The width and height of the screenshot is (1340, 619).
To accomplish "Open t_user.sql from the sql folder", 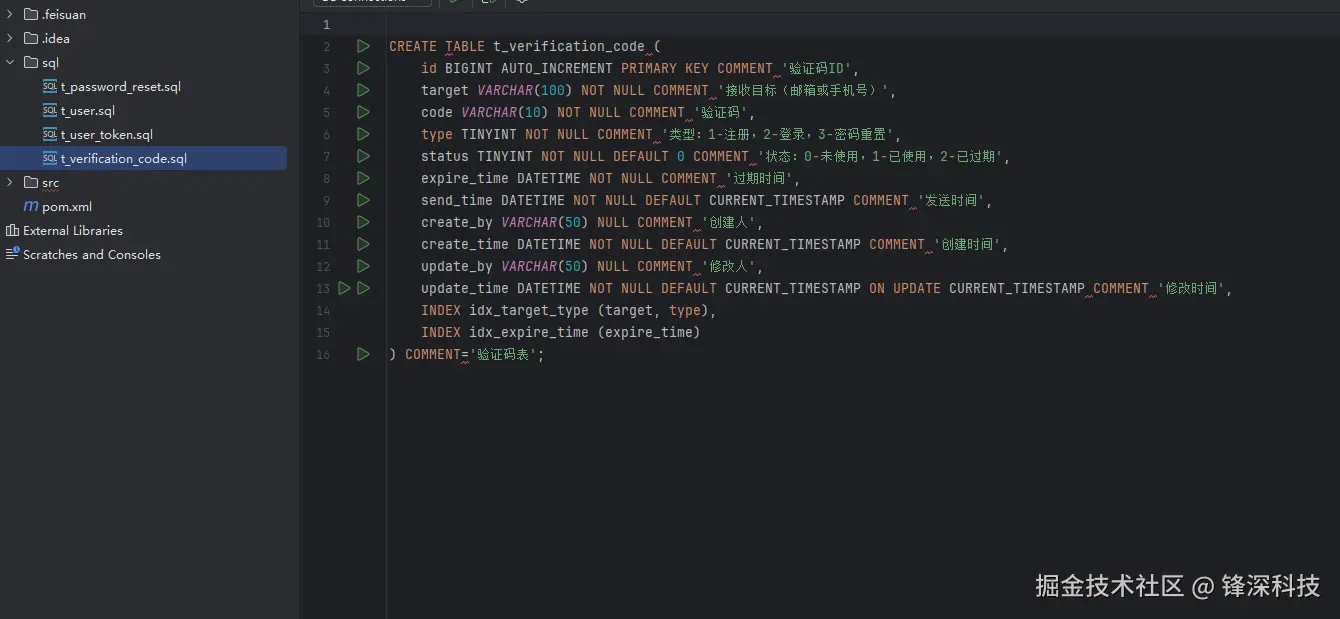I will 88,111.
